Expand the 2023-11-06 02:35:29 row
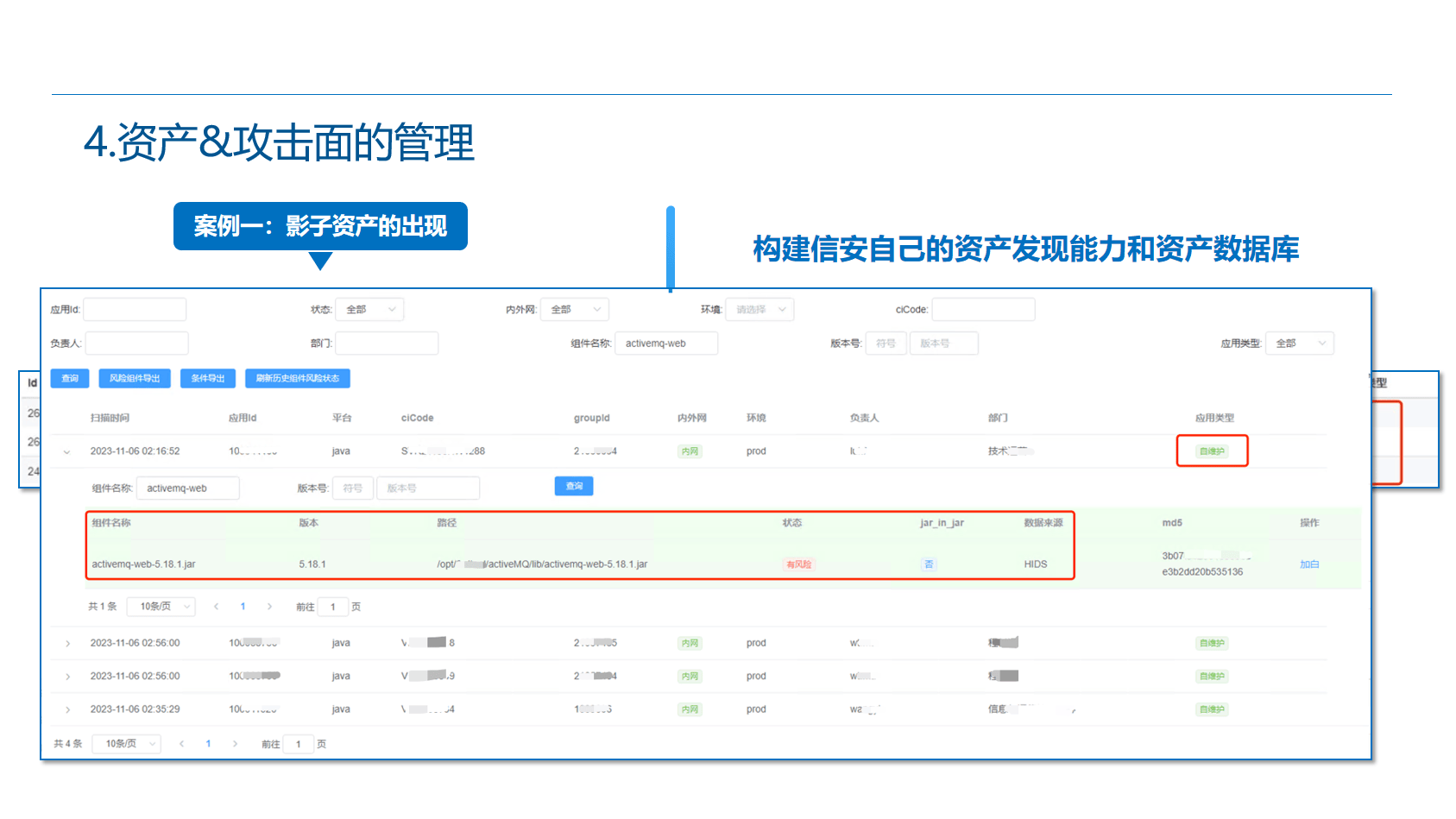The height and width of the screenshot is (819, 1456). click(x=67, y=709)
